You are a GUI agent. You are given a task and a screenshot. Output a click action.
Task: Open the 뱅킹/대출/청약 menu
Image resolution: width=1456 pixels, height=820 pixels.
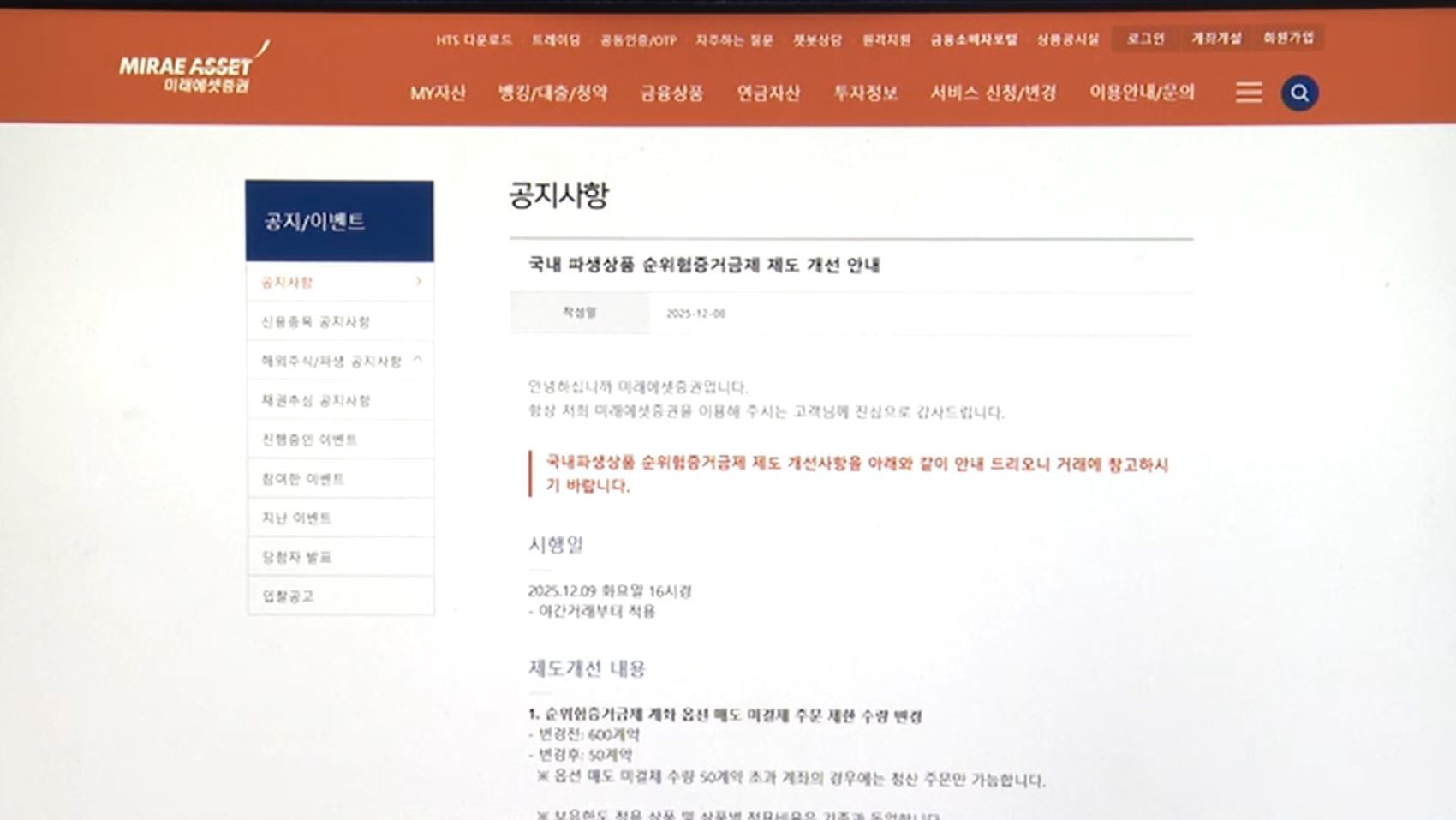point(552,93)
